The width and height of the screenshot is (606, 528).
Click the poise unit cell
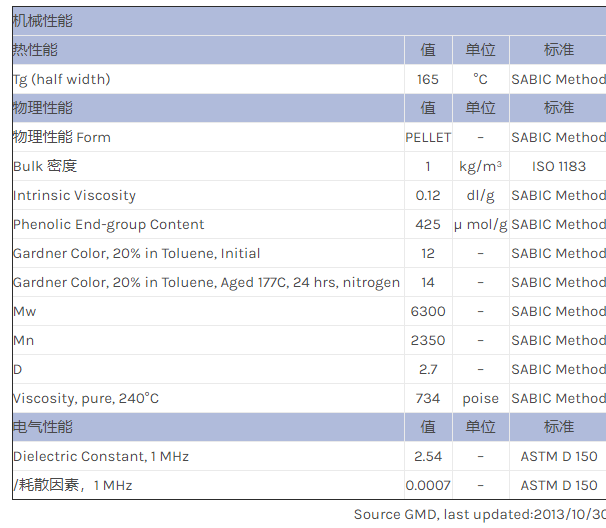[480, 398]
